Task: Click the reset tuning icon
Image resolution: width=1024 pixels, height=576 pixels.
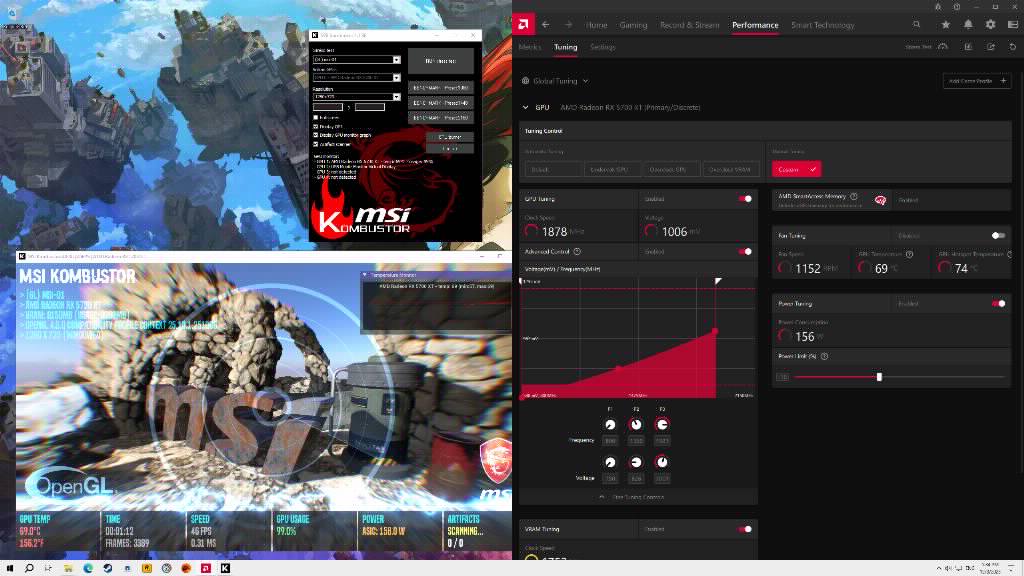Action: [x=1013, y=47]
